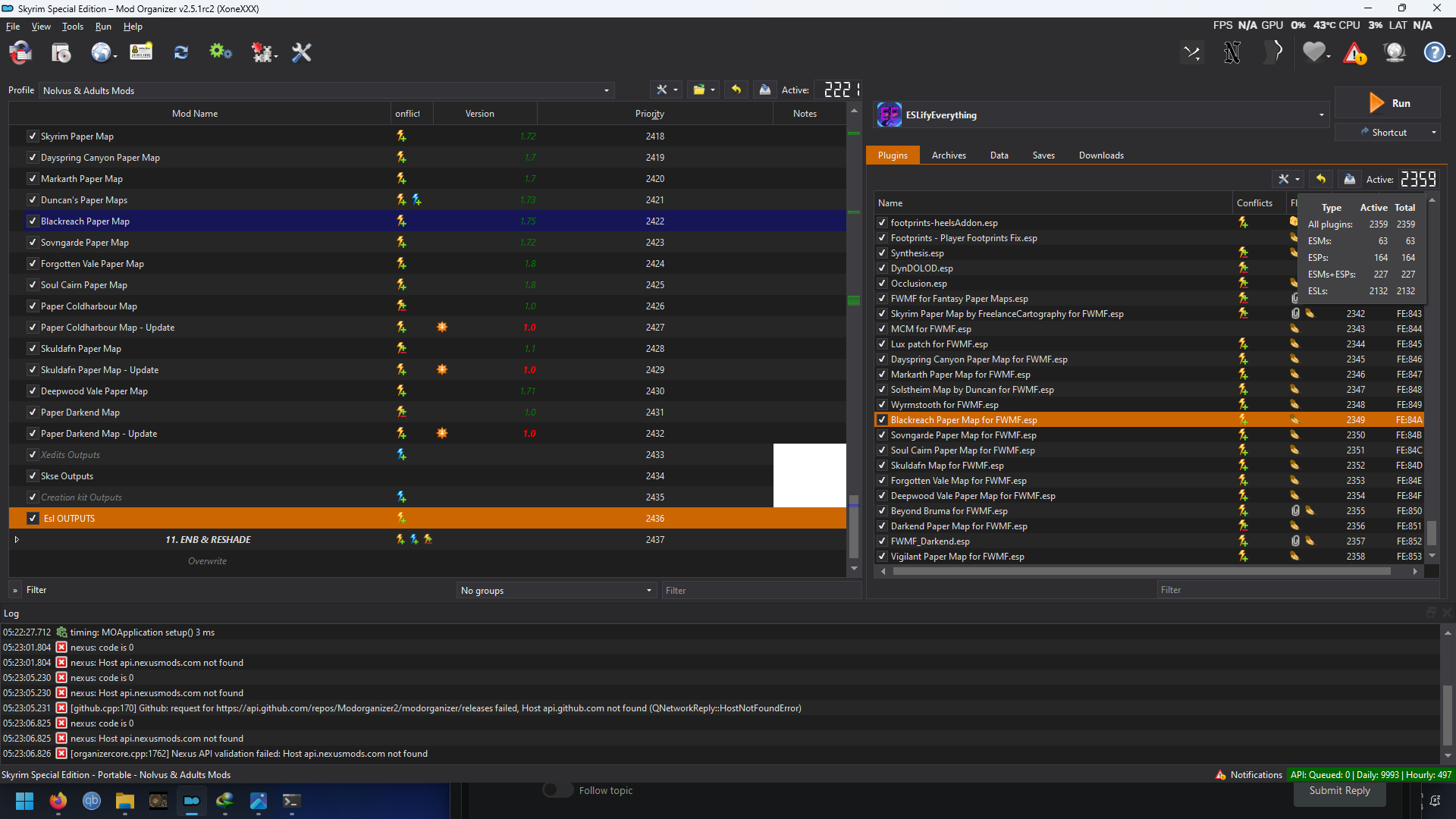Open the No groups dropdown
Image resolution: width=1456 pixels, height=819 pixels.
click(557, 591)
